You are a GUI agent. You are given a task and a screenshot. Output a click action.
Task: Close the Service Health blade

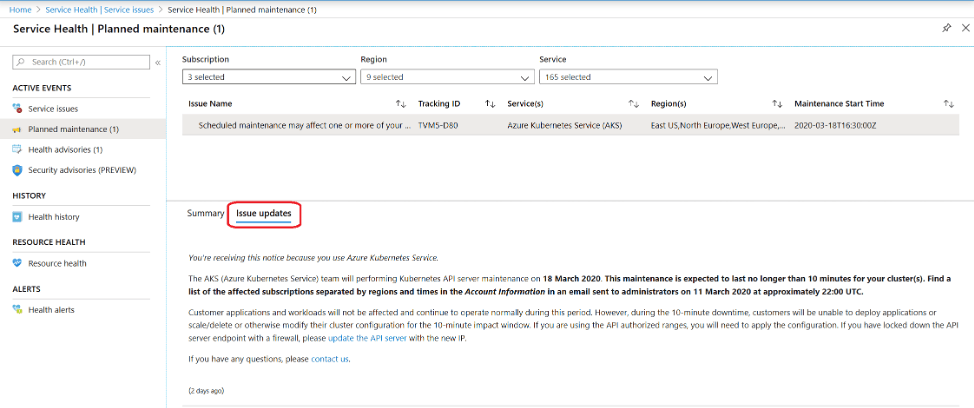(x=965, y=29)
